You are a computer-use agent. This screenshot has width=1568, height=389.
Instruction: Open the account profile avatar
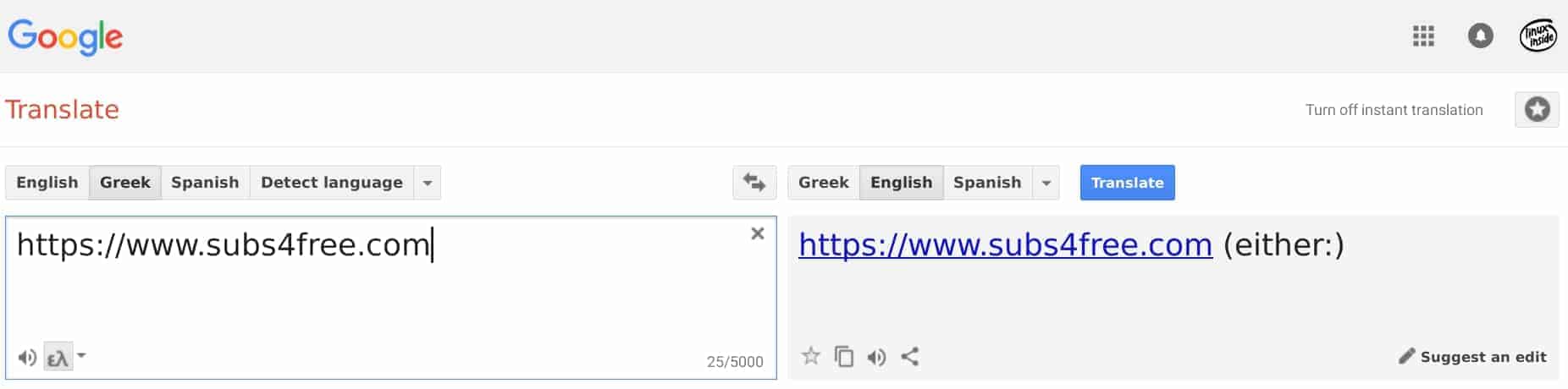pyautogui.click(x=1538, y=36)
